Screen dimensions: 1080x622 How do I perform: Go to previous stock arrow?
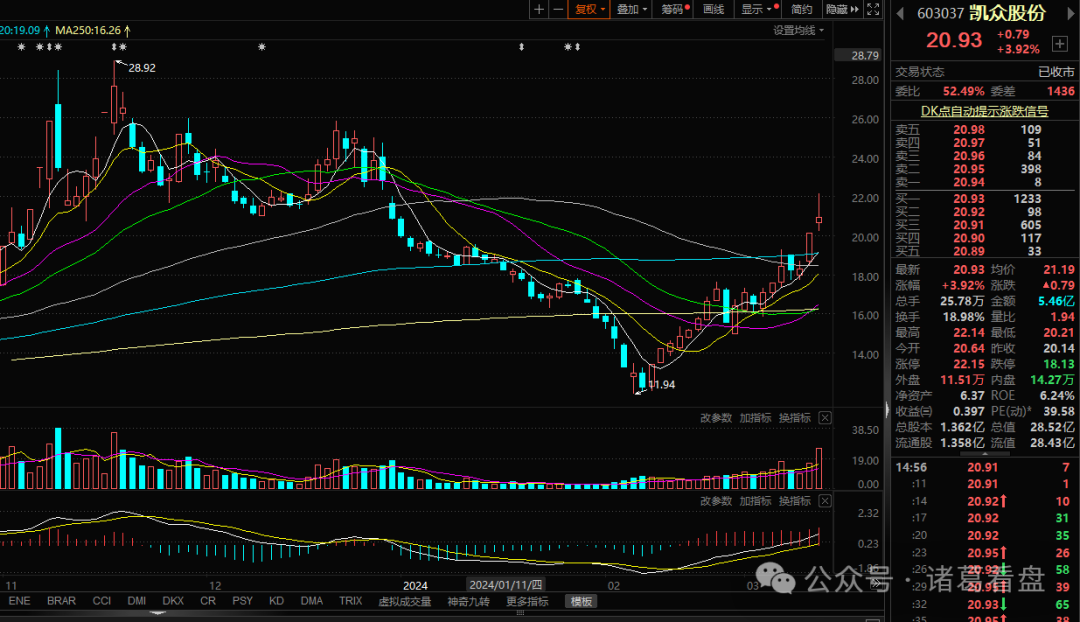[x=900, y=13]
